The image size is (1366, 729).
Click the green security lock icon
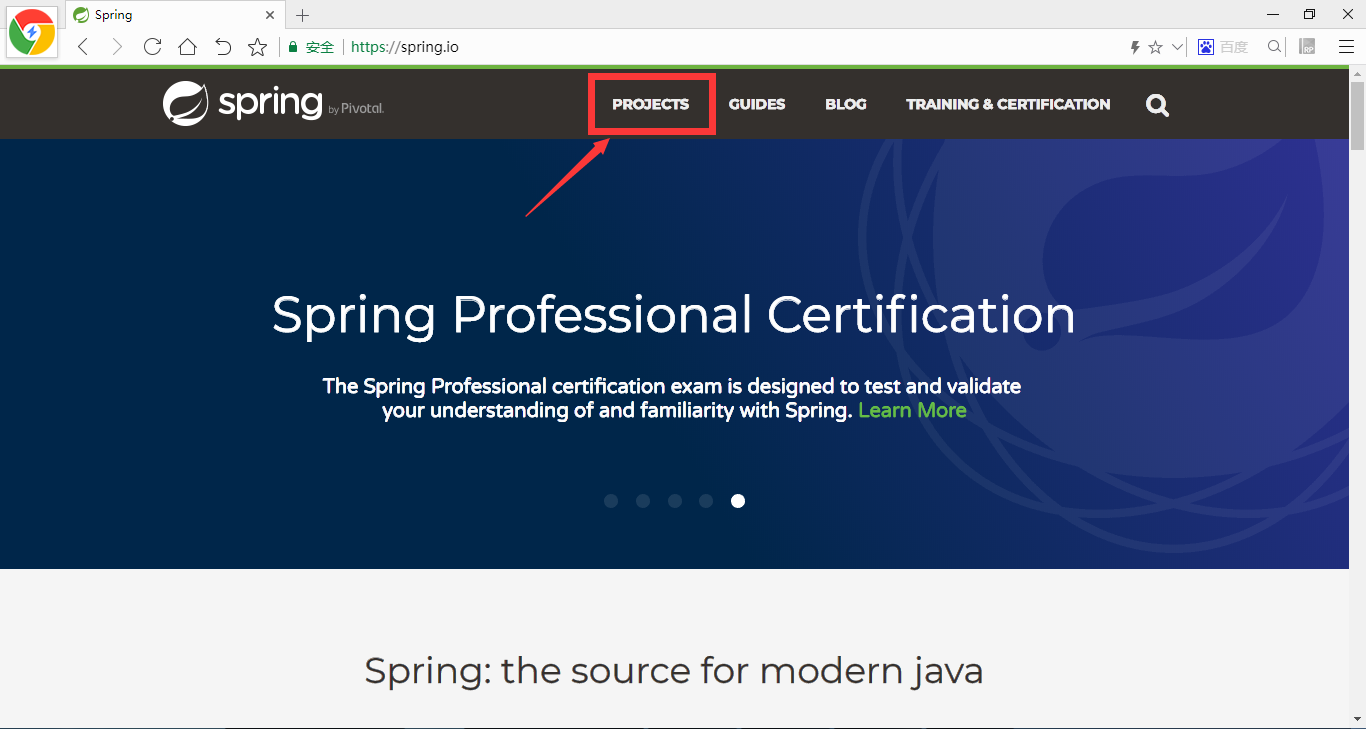pos(293,47)
